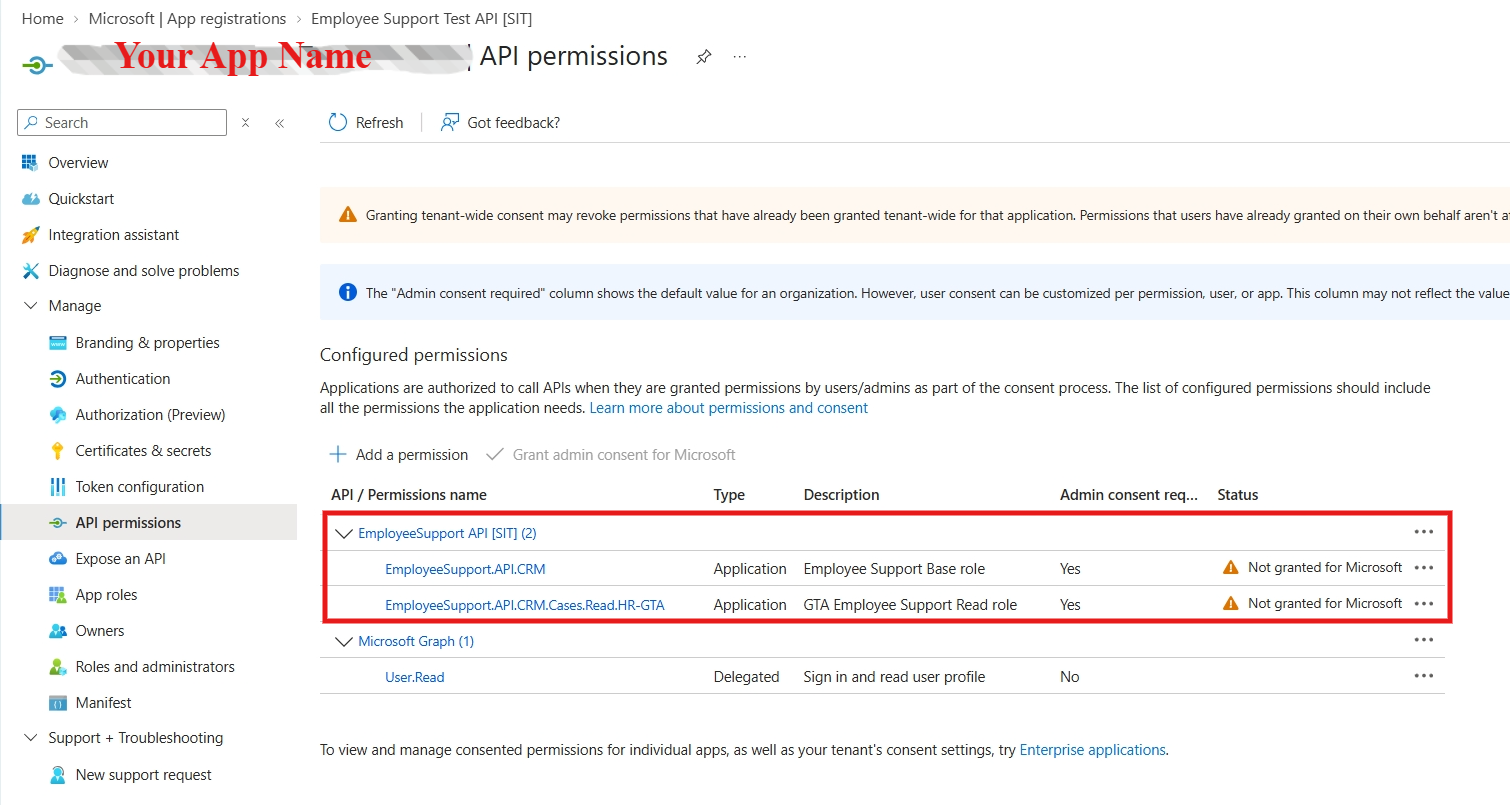
Task: Click the Type column header
Action: click(729, 495)
